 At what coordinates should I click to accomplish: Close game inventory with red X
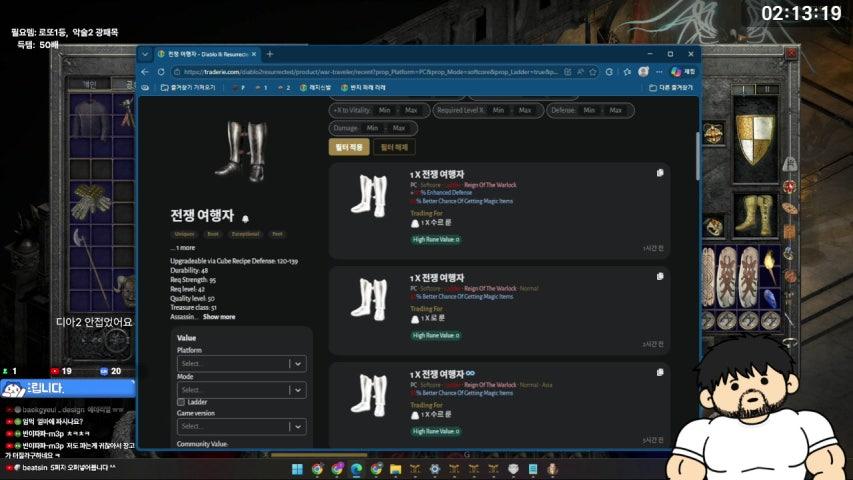click(x=791, y=53)
